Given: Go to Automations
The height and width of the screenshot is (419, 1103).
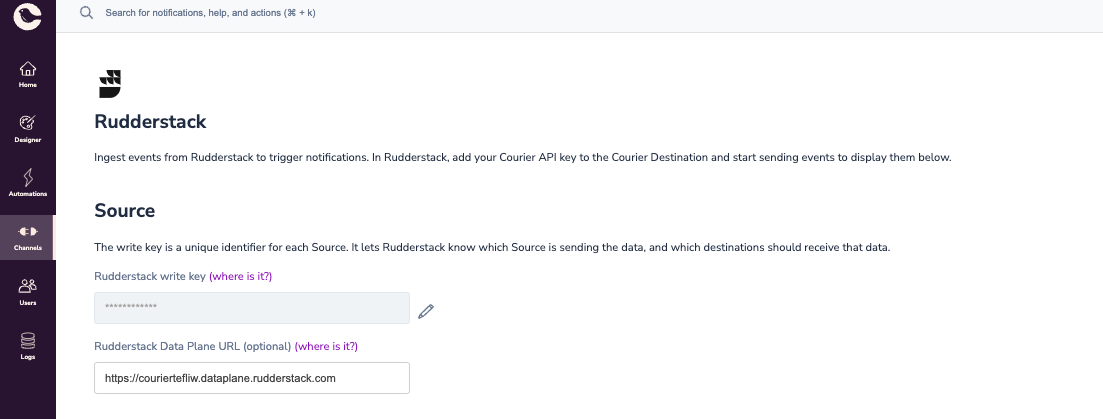Looking at the screenshot, I should pyautogui.click(x=27, y=183).
